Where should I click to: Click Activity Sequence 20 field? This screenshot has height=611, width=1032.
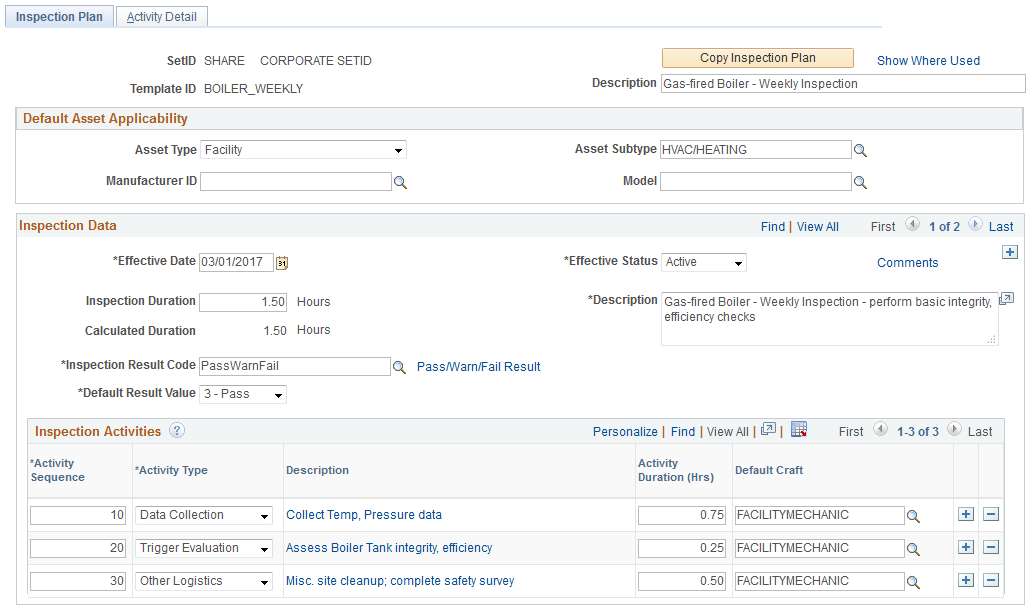coord(78,548)
